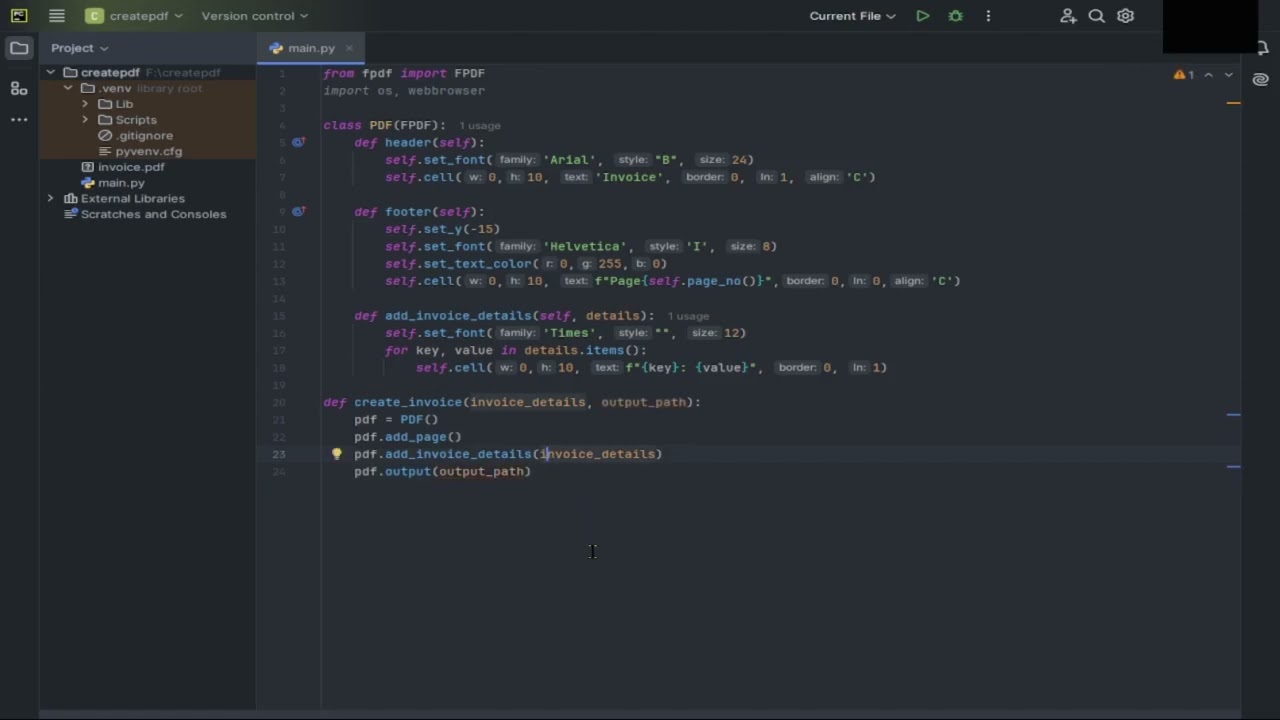Show more tool windows ellipsis
Image resolution: width=1280 pixels, height=720 pixels.
(19, 119)
